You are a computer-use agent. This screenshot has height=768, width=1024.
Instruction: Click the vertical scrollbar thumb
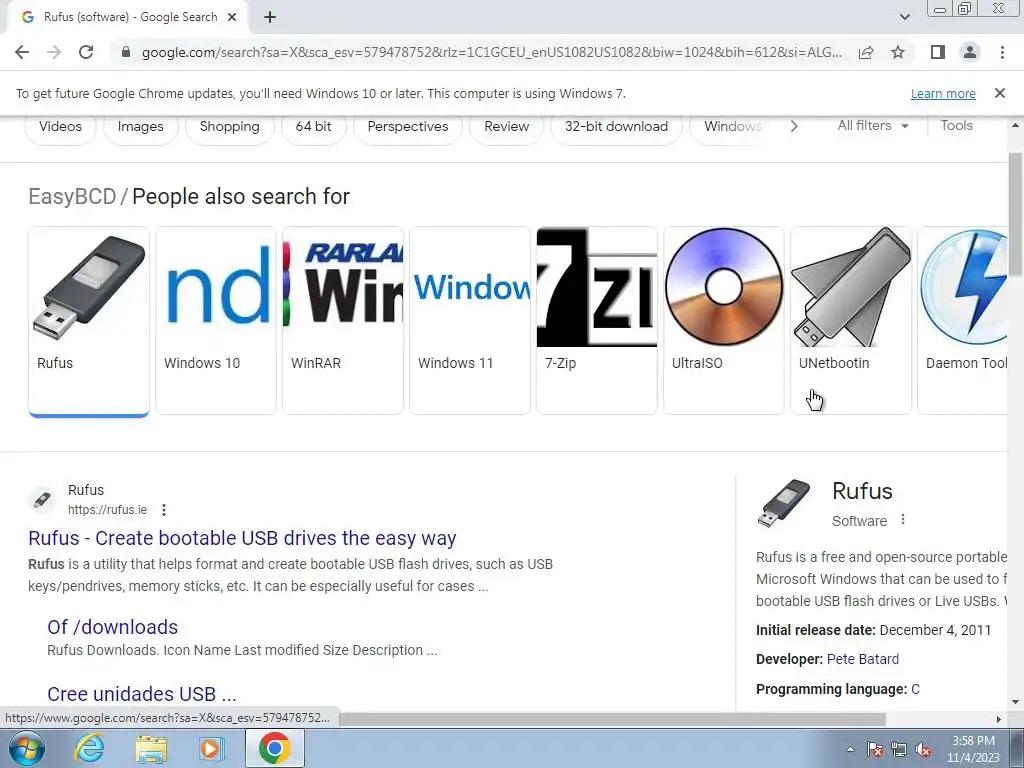1015,214
